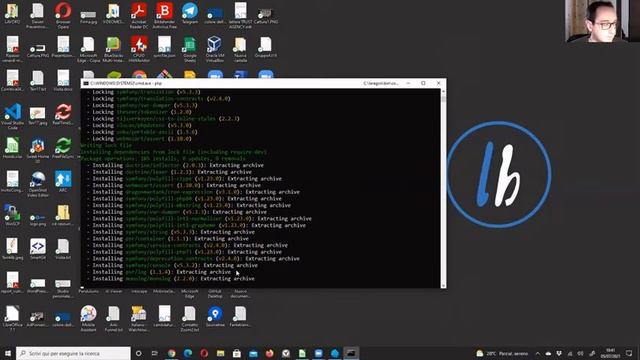Open the clock and date flyout
Viewport: 640px width, 360px height.
(611, 353)
